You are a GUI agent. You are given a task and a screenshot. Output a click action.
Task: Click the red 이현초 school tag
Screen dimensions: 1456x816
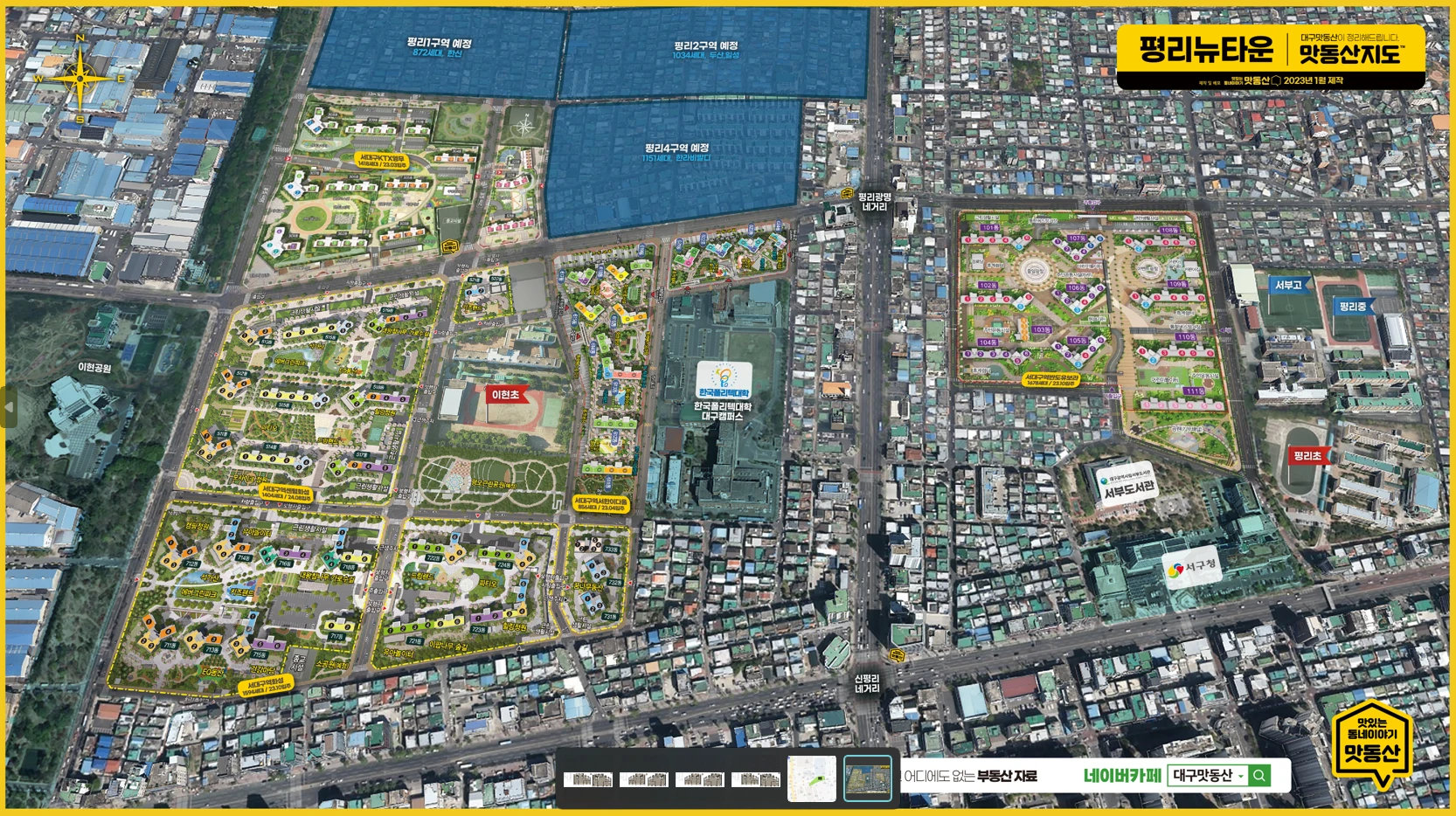pyautogui.click(x=507, y=395)
